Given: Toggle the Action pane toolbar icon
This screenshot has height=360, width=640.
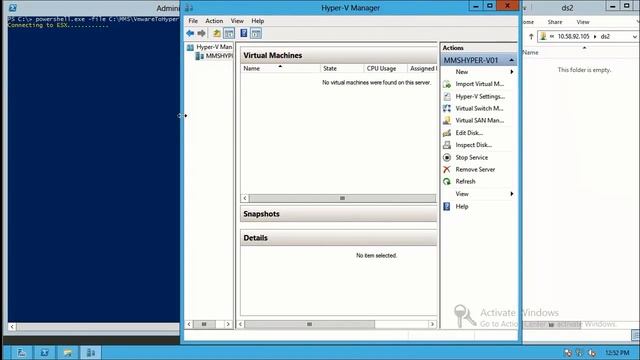Looking at the screenshot, I should pos(256,33).
